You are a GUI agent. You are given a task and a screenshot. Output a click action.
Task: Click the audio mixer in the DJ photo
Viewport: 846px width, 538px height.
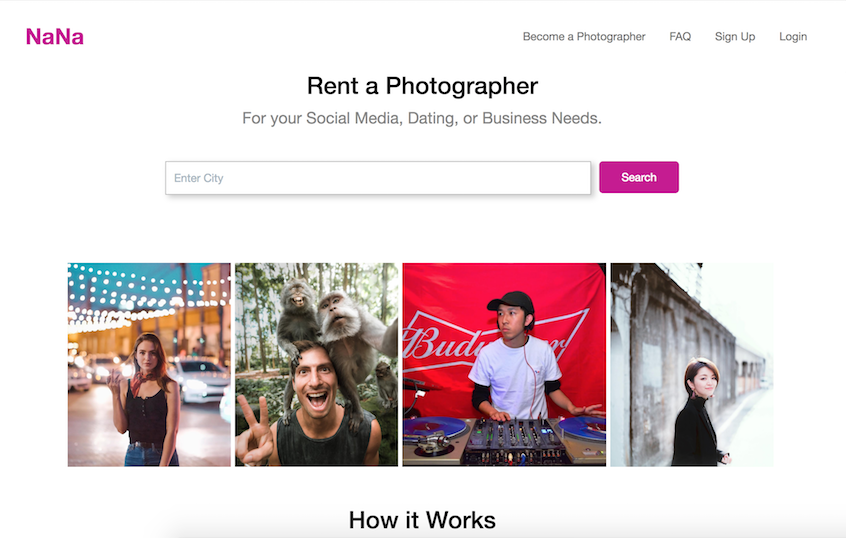coord(505,439)
